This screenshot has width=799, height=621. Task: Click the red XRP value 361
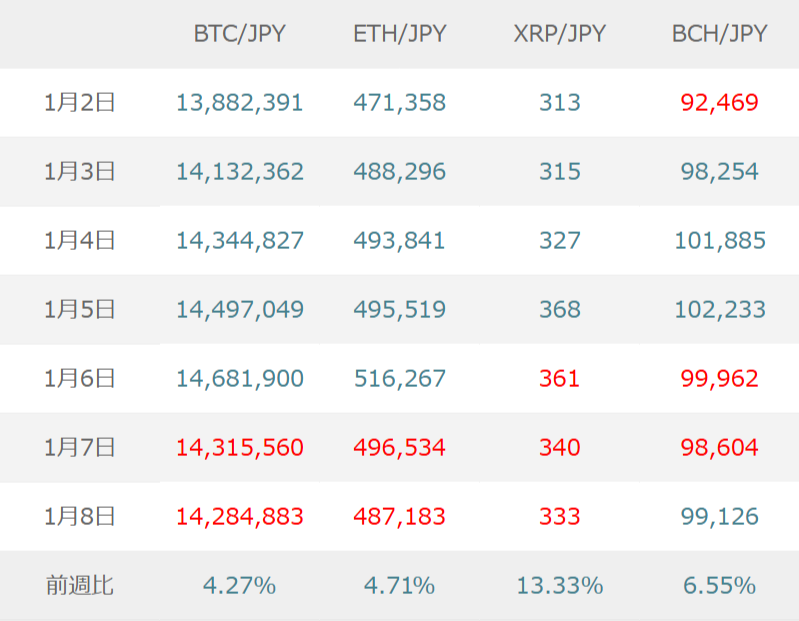point(559,379)
